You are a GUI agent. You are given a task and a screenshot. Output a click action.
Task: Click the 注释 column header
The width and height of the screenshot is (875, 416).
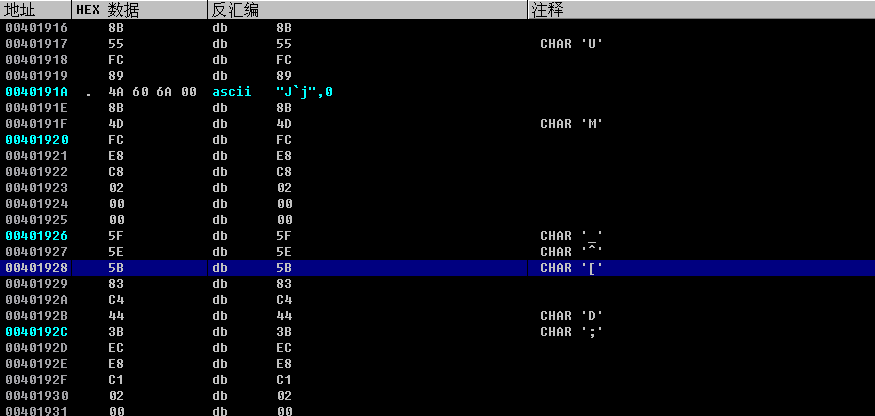coord(701,9)
